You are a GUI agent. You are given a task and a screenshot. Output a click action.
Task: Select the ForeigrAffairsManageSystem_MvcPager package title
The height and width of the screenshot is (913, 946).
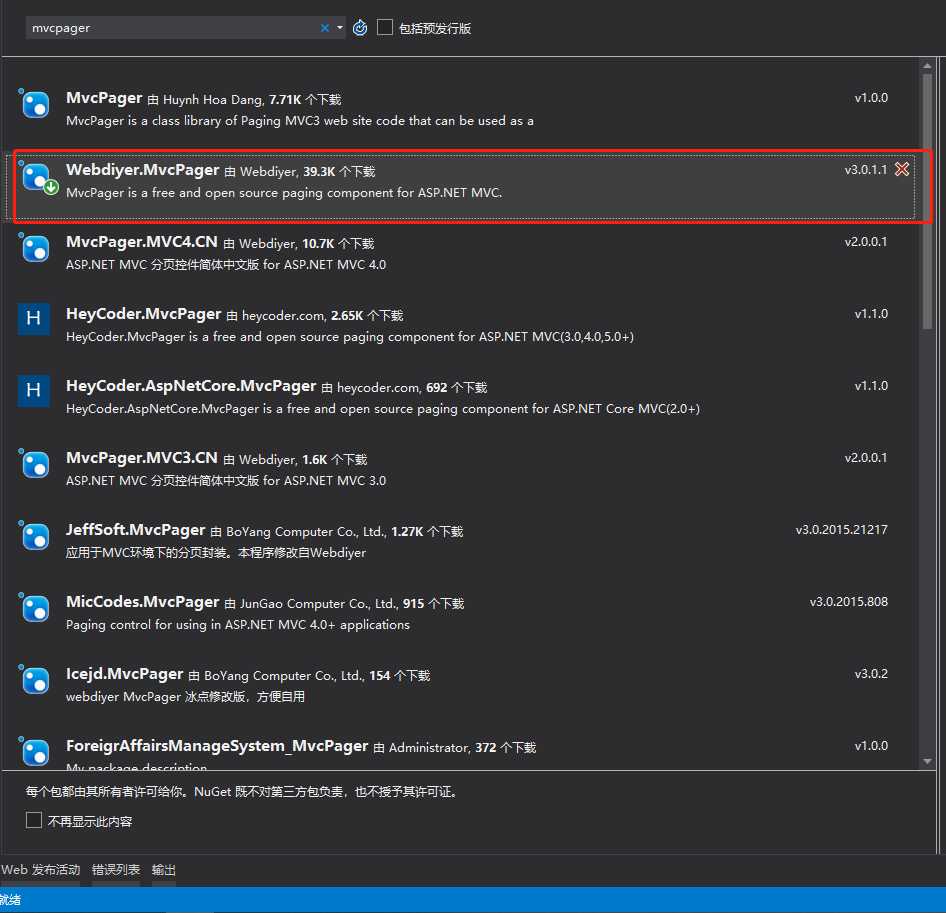click(x=217, y=746)
